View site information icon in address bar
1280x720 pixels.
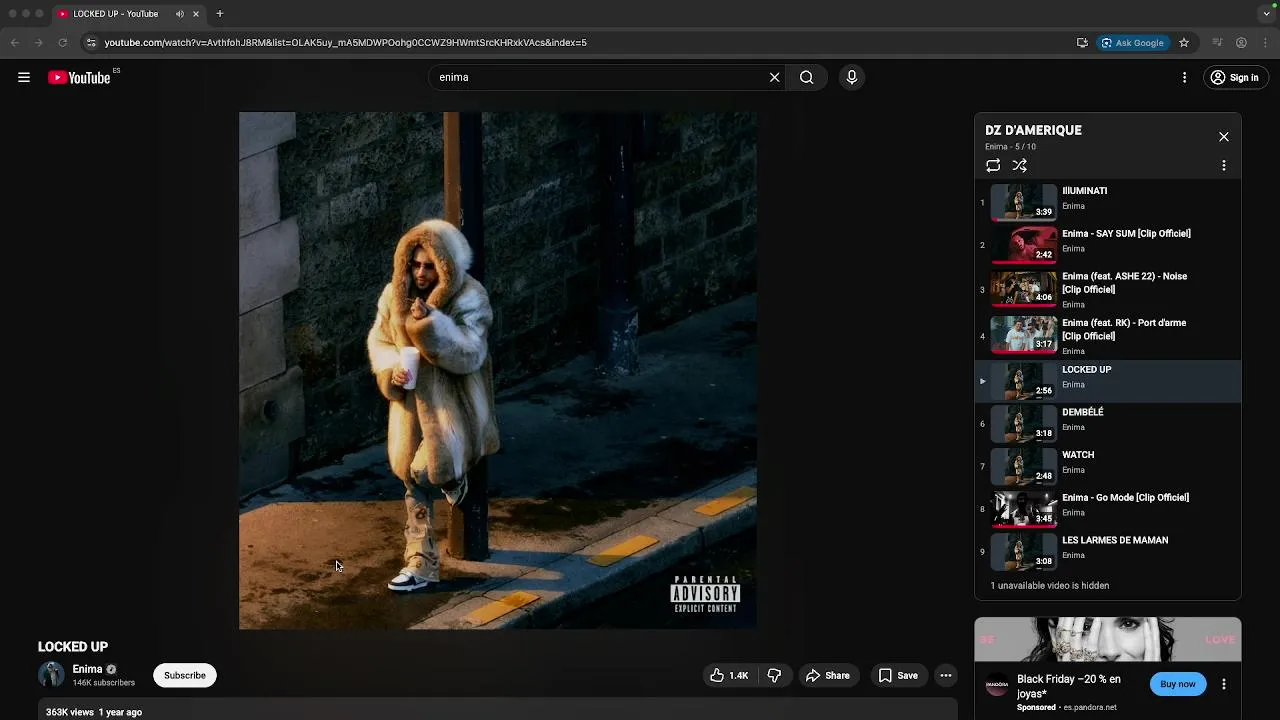(90, 43)
